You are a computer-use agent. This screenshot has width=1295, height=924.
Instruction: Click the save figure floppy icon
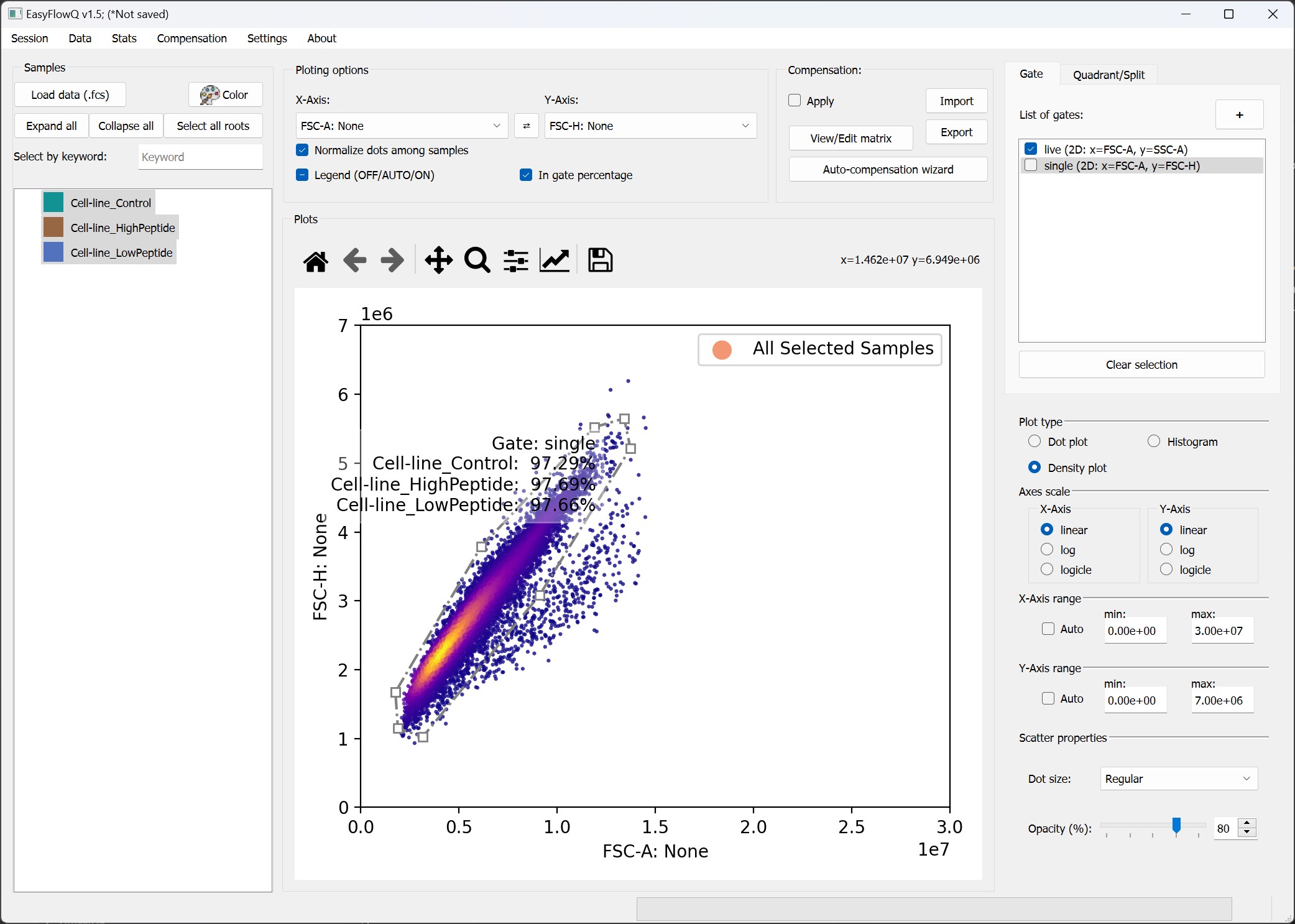point(600,261)
